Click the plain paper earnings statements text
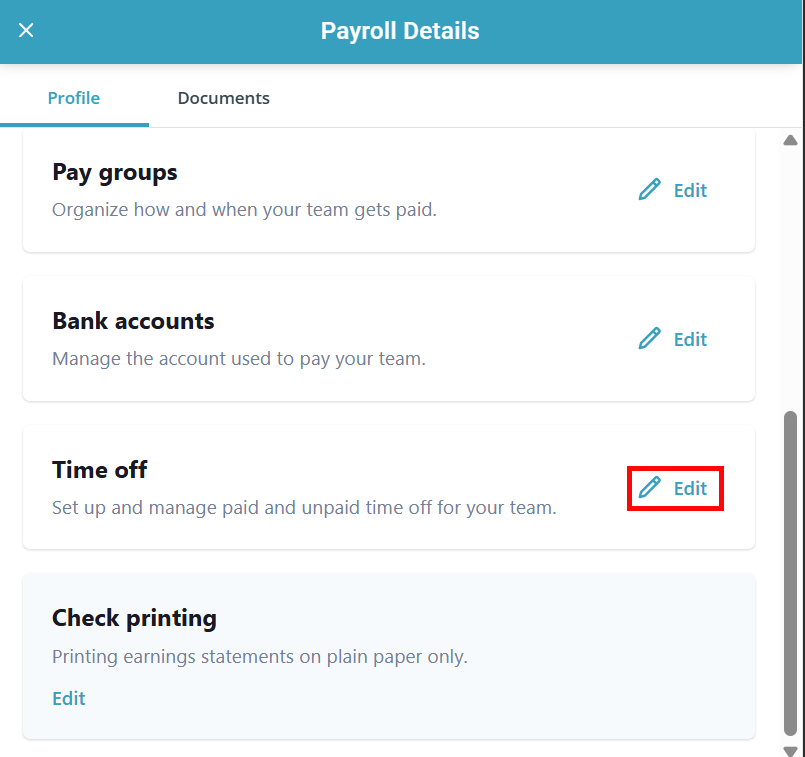 tap(260, 657)
